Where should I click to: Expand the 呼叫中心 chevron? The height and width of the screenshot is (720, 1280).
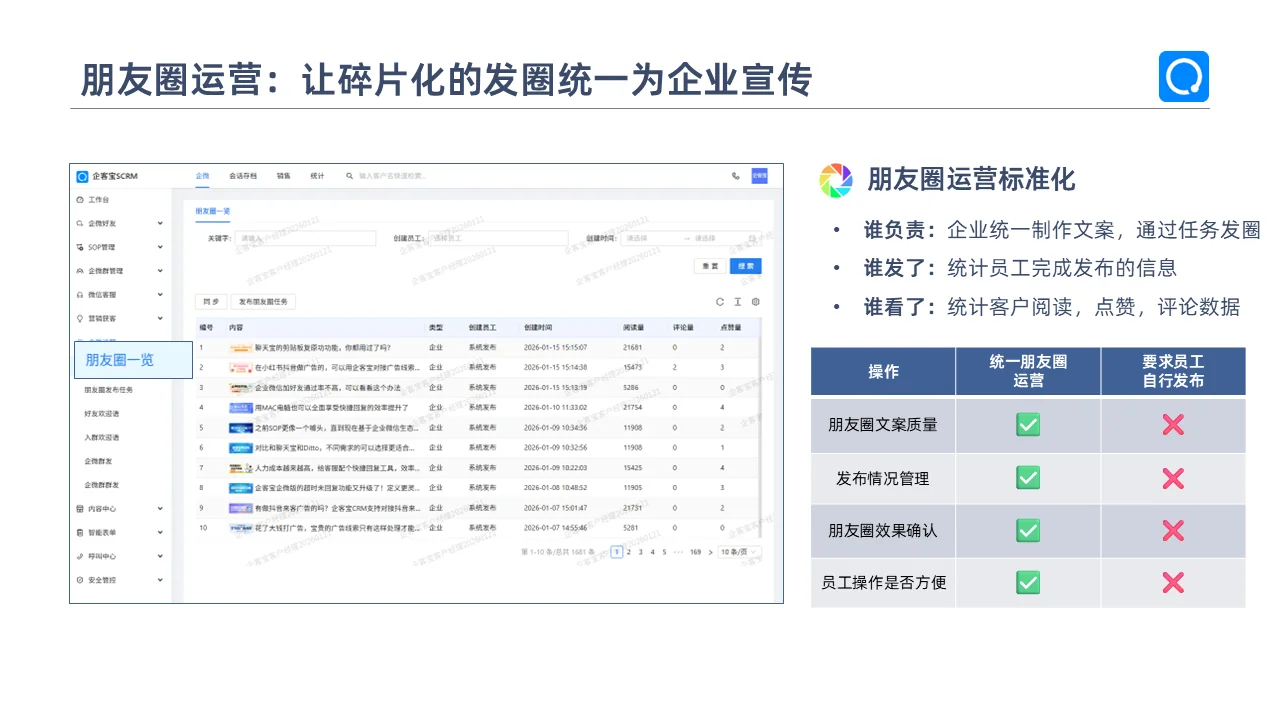pos(160,556)
